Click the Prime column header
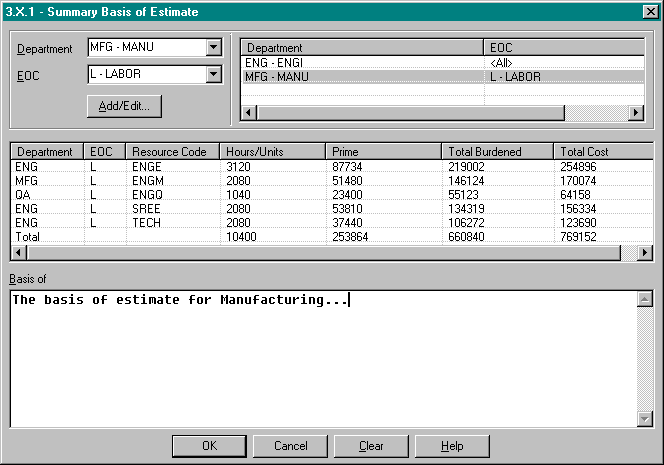664x465 pixels. click(x=384, y=152)
